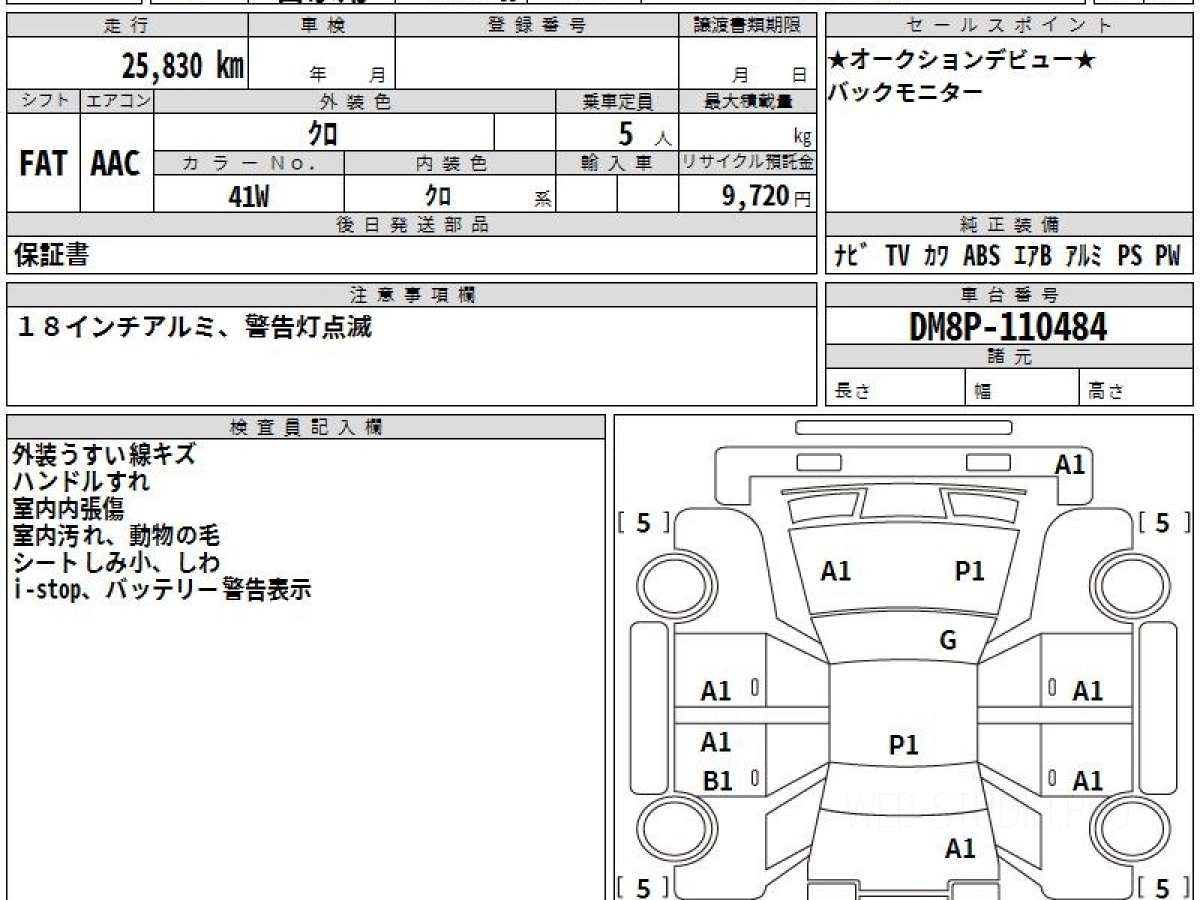Select the 9,720円 recycle deposit amount

[767, 196]
